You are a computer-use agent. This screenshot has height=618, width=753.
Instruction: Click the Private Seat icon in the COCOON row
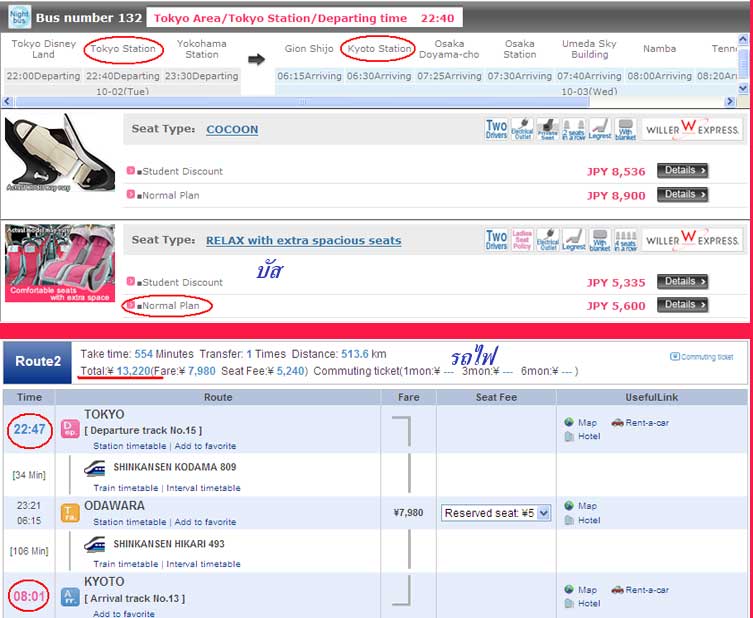(547, 130)
